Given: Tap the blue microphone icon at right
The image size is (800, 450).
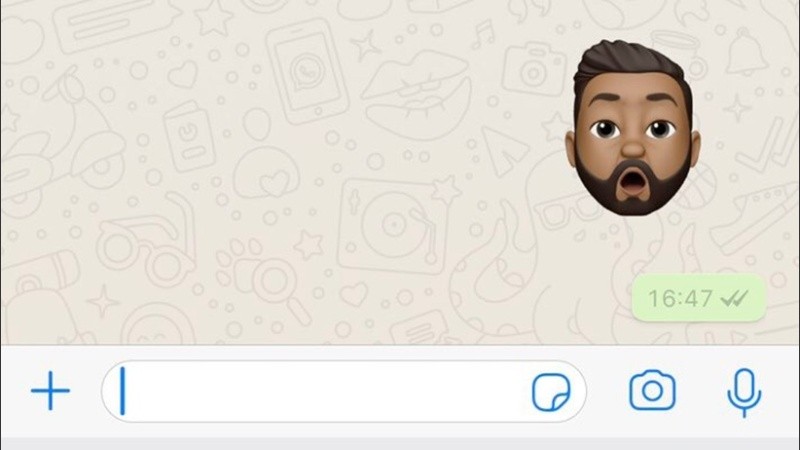Looking at the screenshot, I should (744, 392).
